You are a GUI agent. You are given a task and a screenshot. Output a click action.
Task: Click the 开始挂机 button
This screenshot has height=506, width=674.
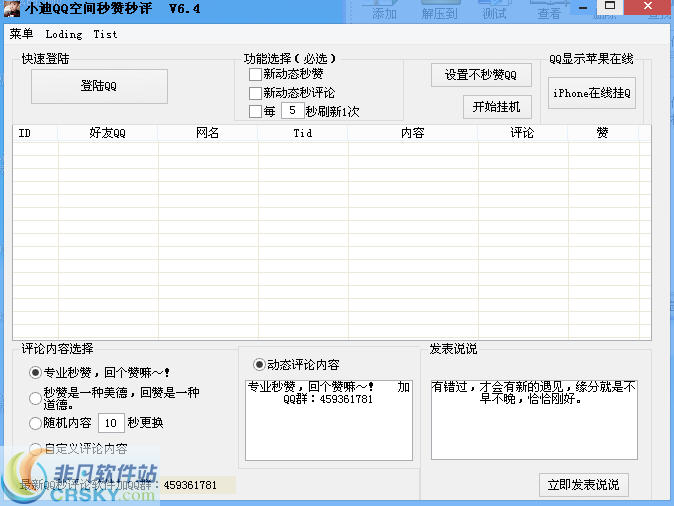(497, 107)
